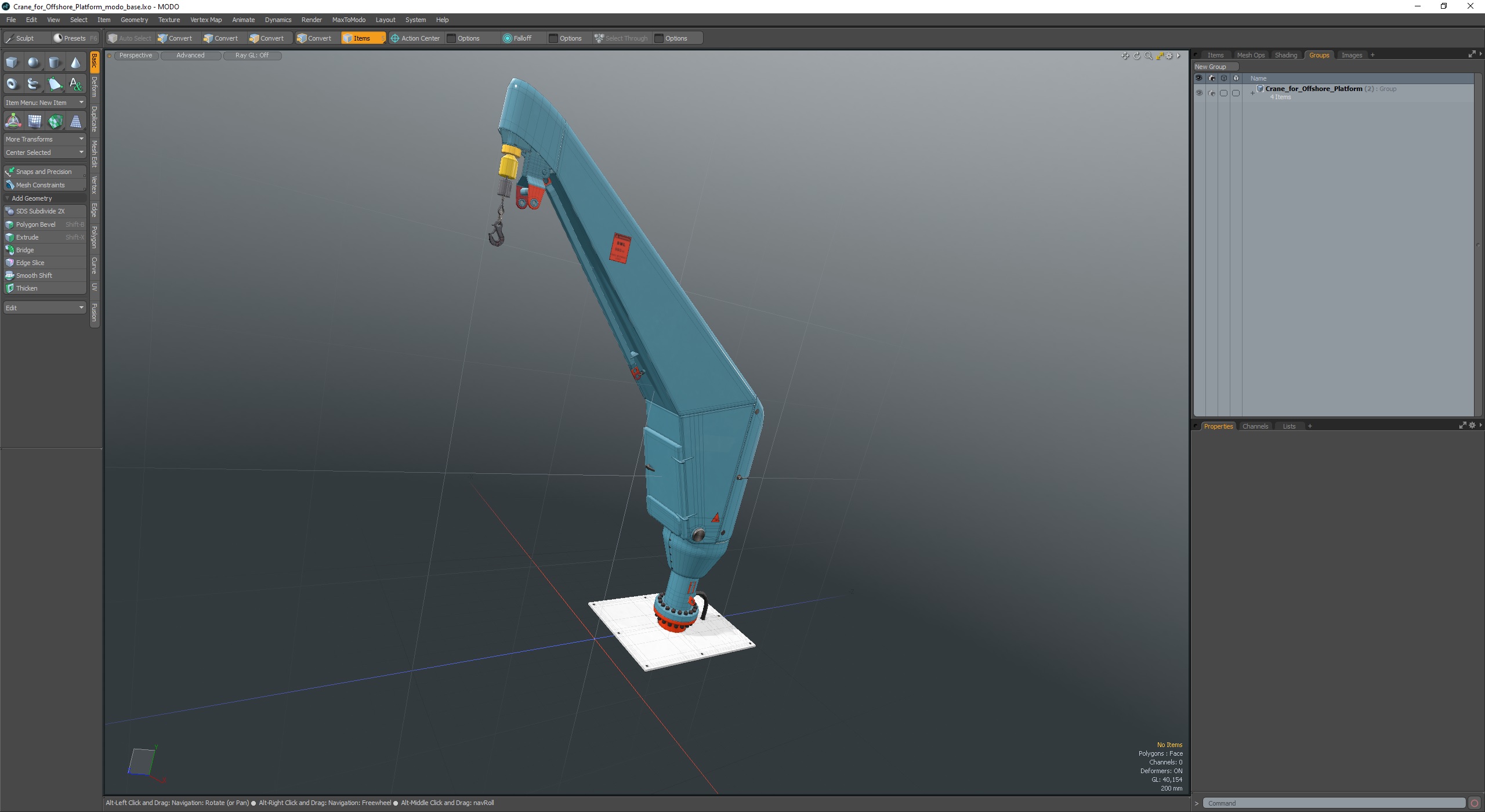Screen dimensions: 1485x812
Task: Toggle the Falloff option in the toolbar
Action: tap(517, 38)
